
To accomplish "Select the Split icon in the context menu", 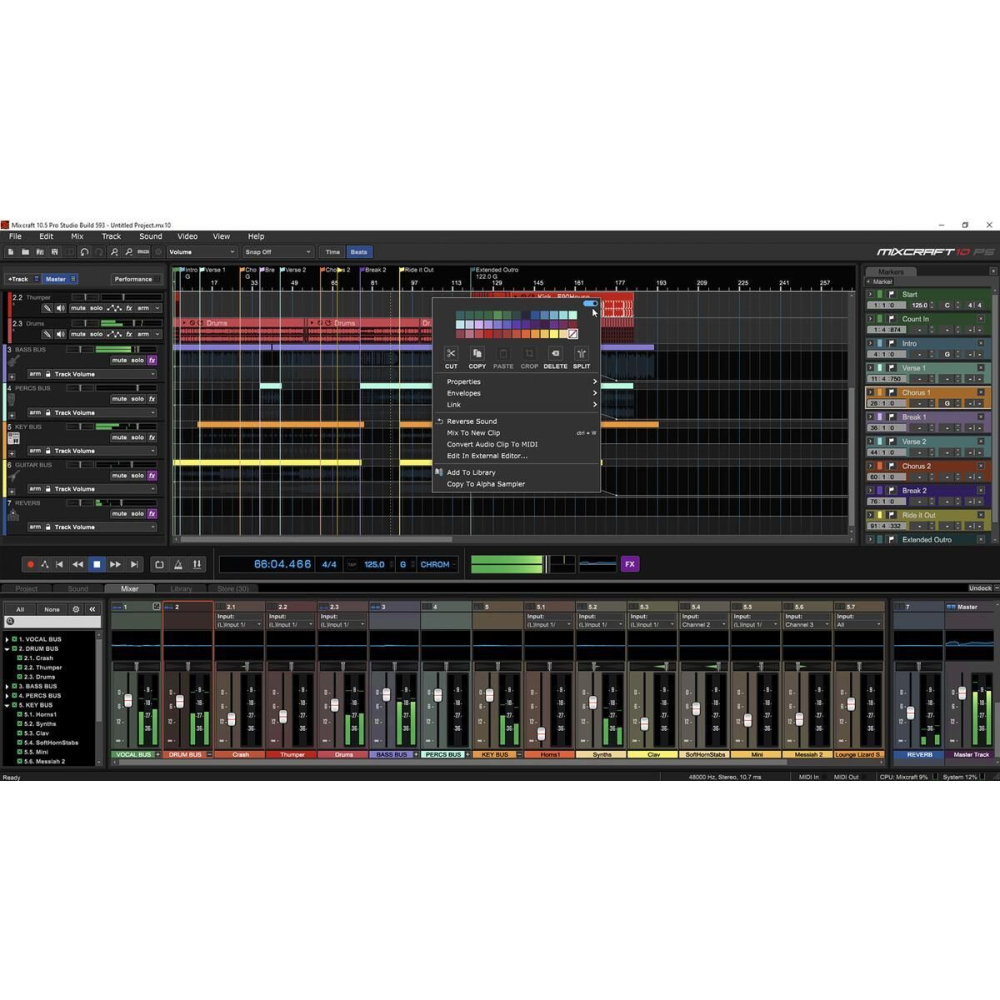I will click(582, 354).
